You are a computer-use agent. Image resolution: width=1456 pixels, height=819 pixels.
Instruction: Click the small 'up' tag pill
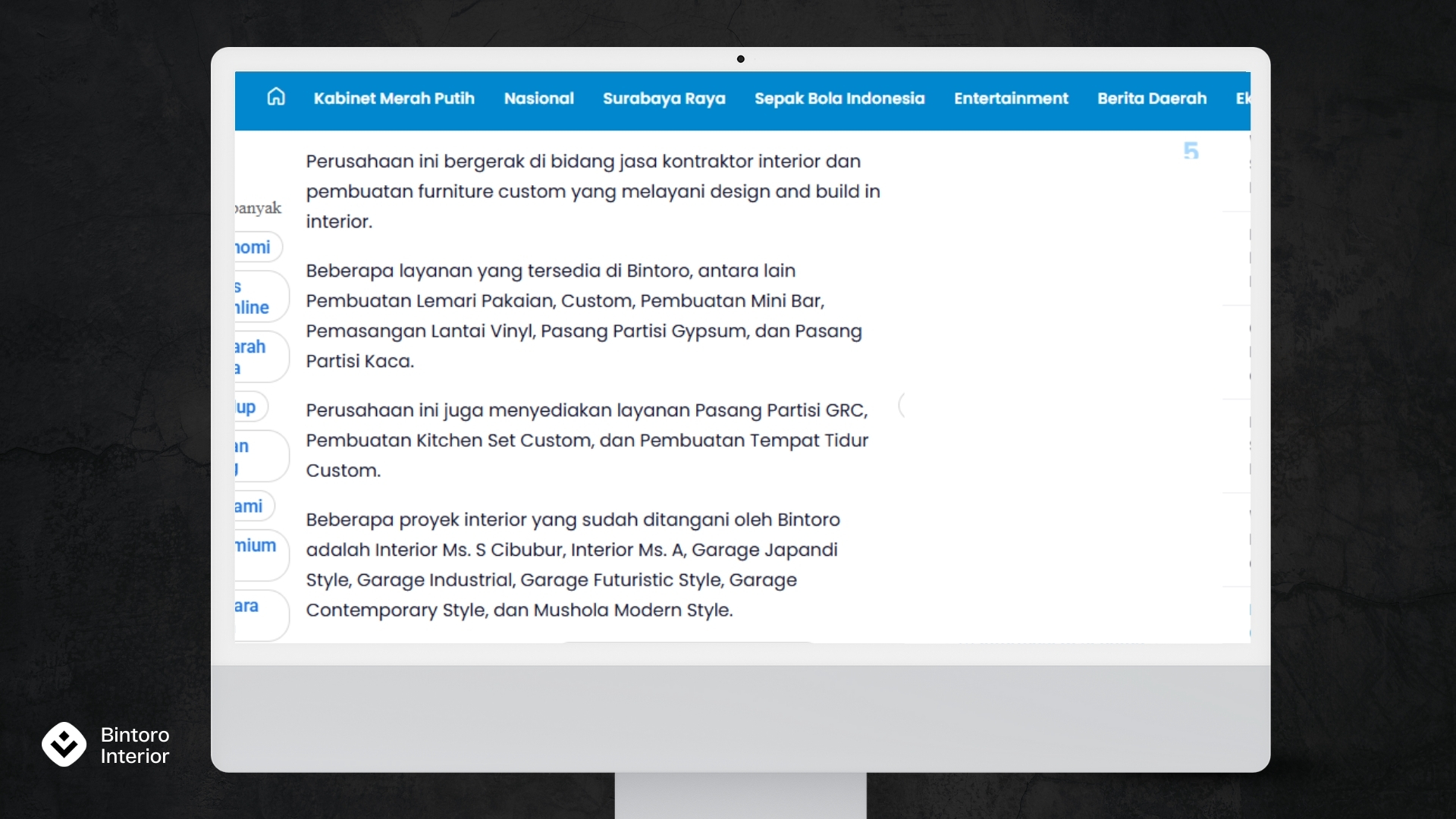pos(249,407)
